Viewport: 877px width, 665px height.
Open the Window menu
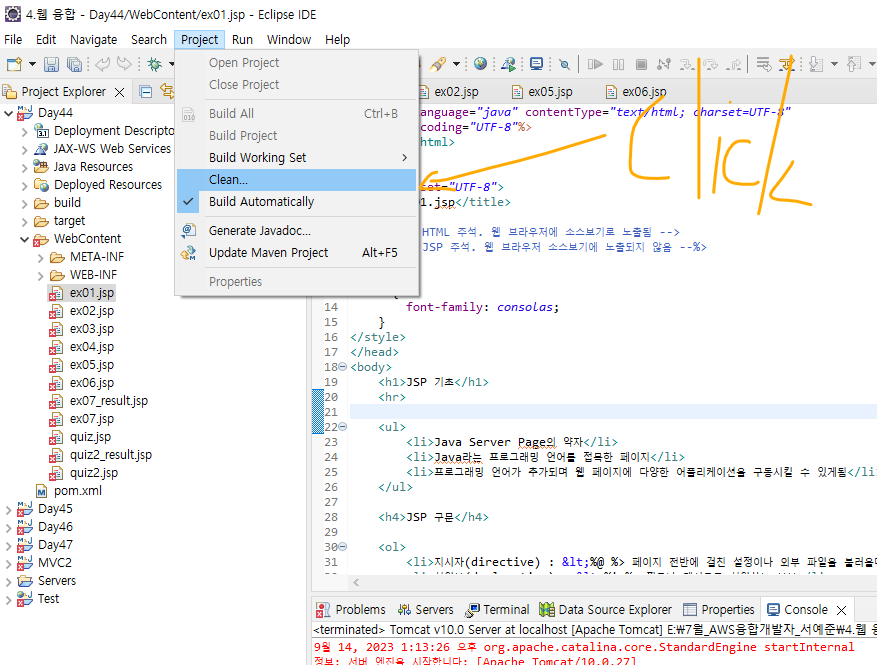289,40
